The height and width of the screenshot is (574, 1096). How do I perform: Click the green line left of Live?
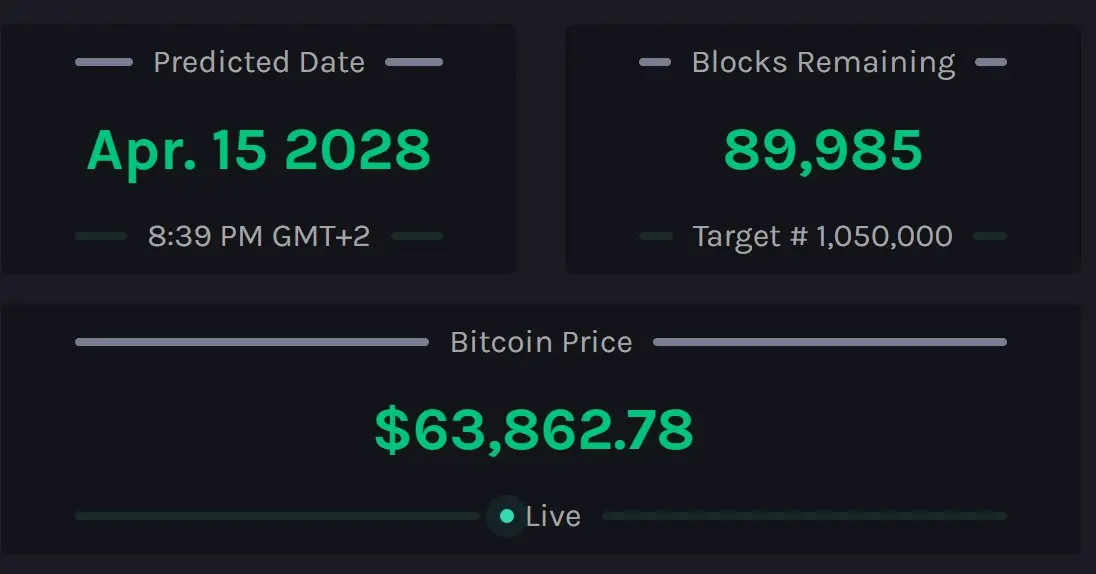(277, 516)
